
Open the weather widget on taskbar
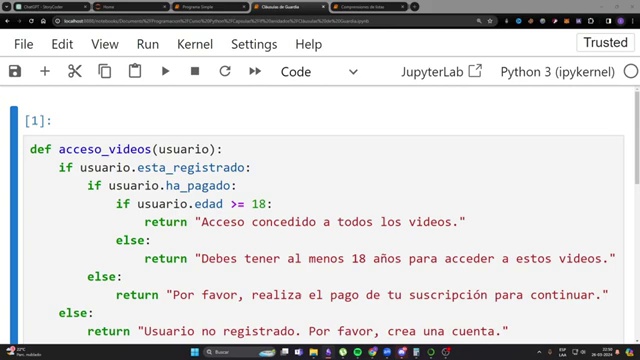[x=24, y=352]
